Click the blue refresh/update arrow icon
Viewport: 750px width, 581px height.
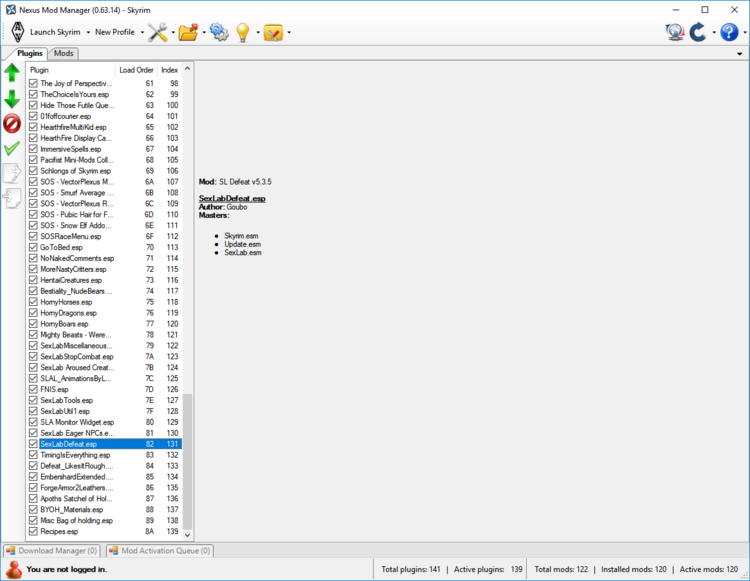tap(698, 32)
